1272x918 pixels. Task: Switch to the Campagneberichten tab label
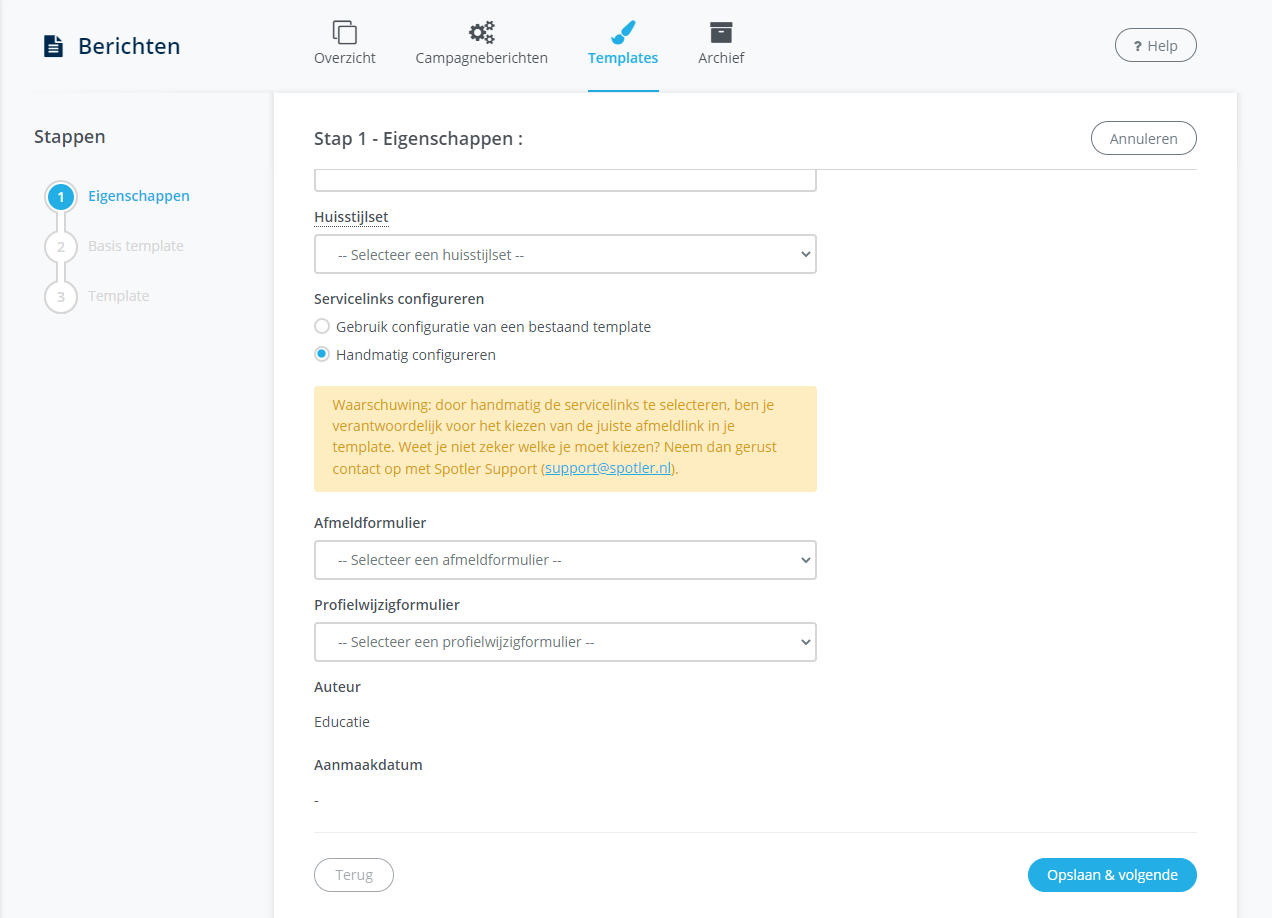[481, 58]
